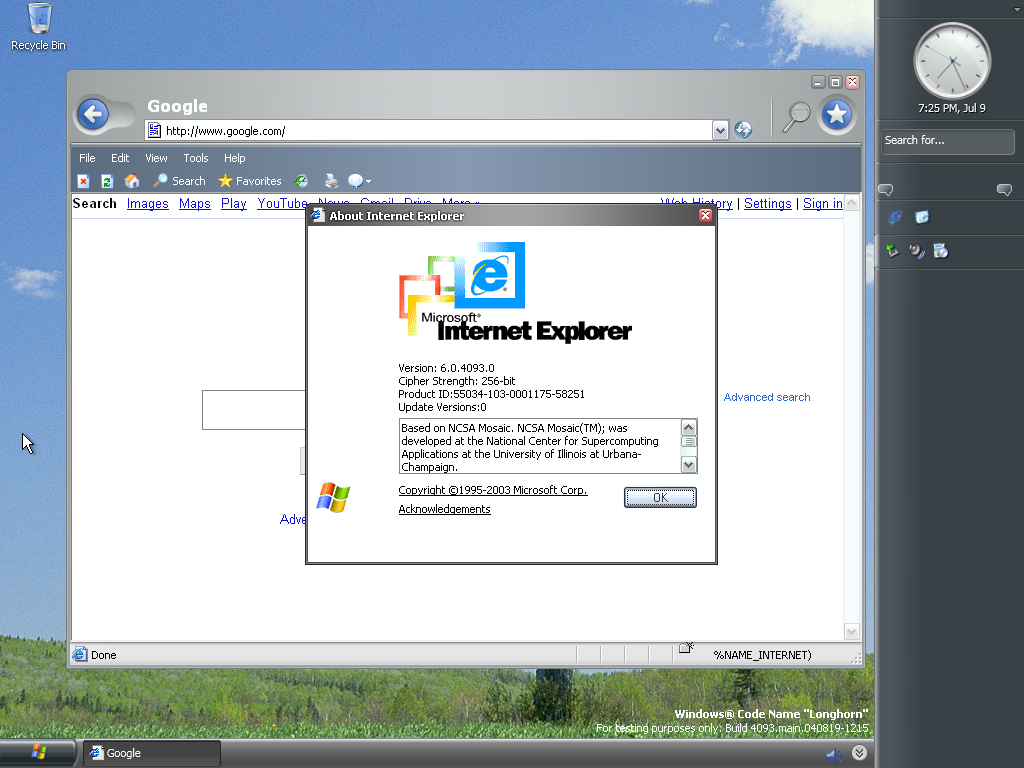Open the Settings link on Google
The height and width of the screenshot is (768, 1024).
[x=767, y=204]
